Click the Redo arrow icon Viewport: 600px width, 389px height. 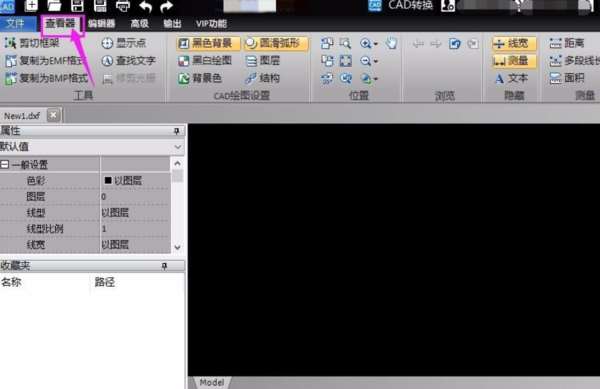click(x=166, y=6)
